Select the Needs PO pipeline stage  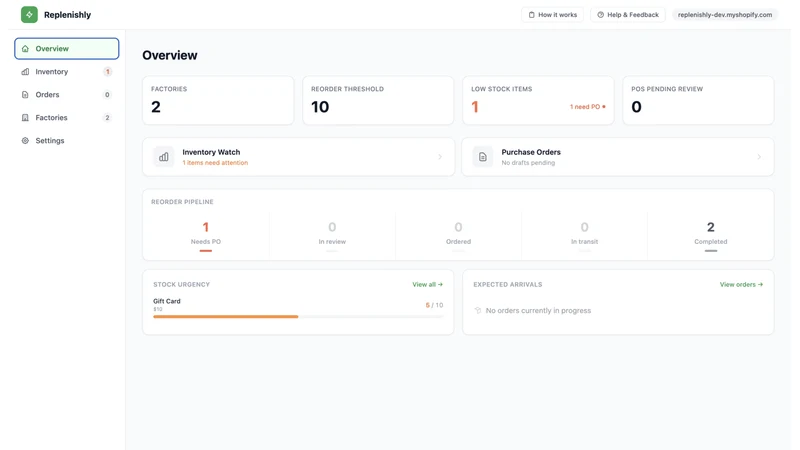(x=206, y=234)
